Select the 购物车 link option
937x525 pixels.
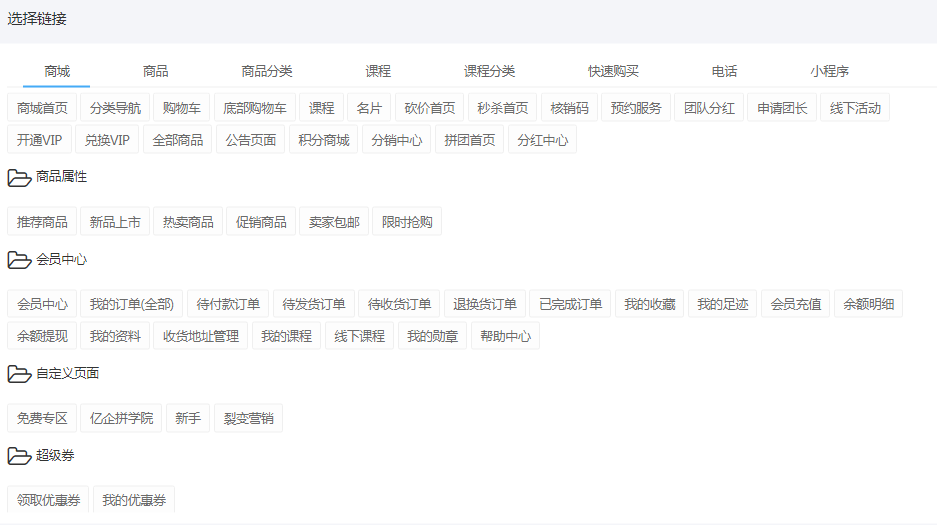point(181,108)
